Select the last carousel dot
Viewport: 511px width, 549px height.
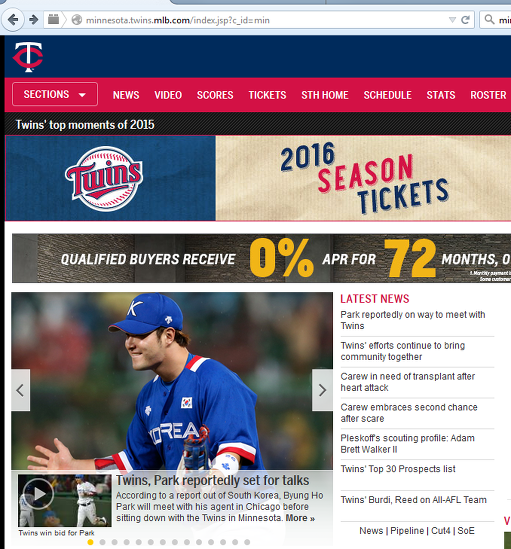click(x=247, y=542)
